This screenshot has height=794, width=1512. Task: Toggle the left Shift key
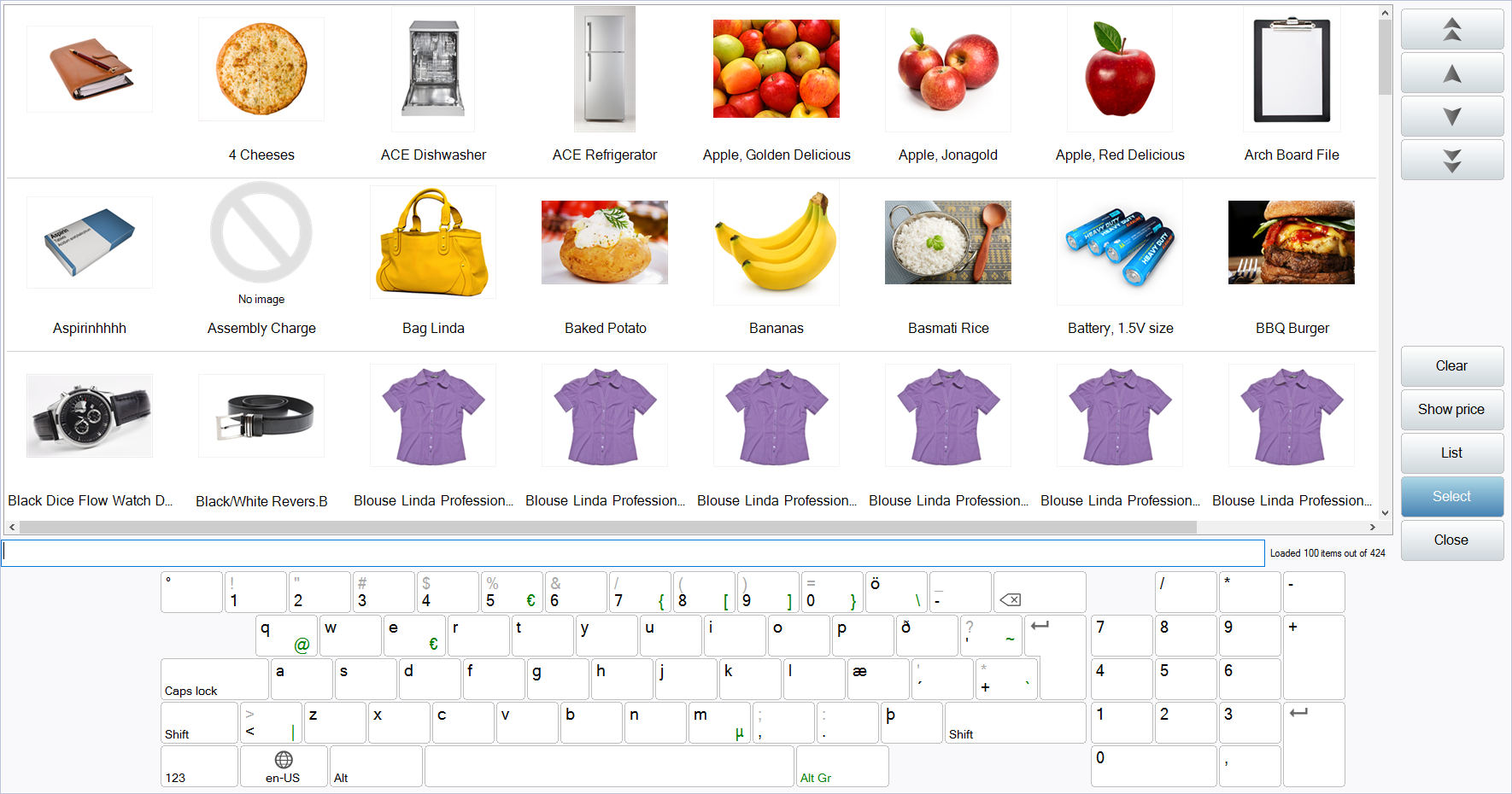(x=199, y=723)
